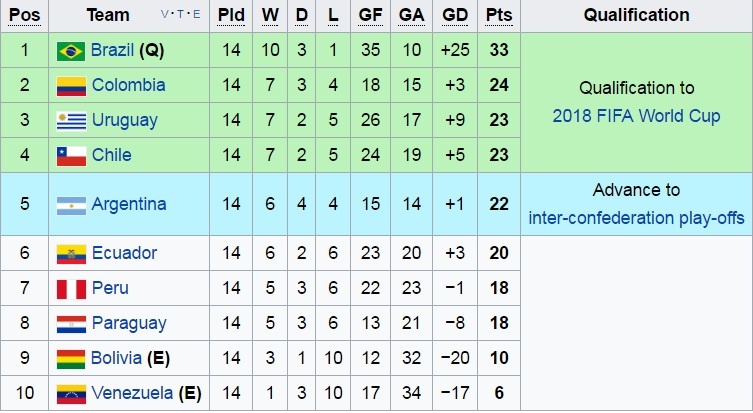The height and width of the screenshot is (413, 753).
Task: Open the 2018 FIFA World Cup link
Action: [x=636, y=116]
